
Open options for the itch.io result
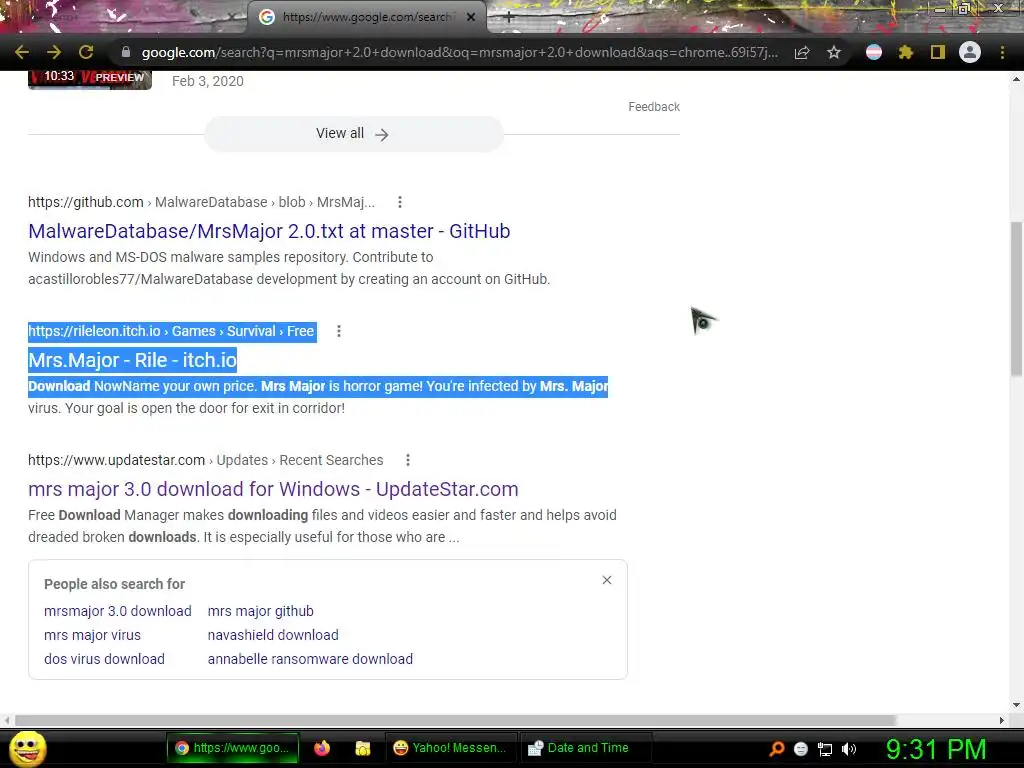338,331
